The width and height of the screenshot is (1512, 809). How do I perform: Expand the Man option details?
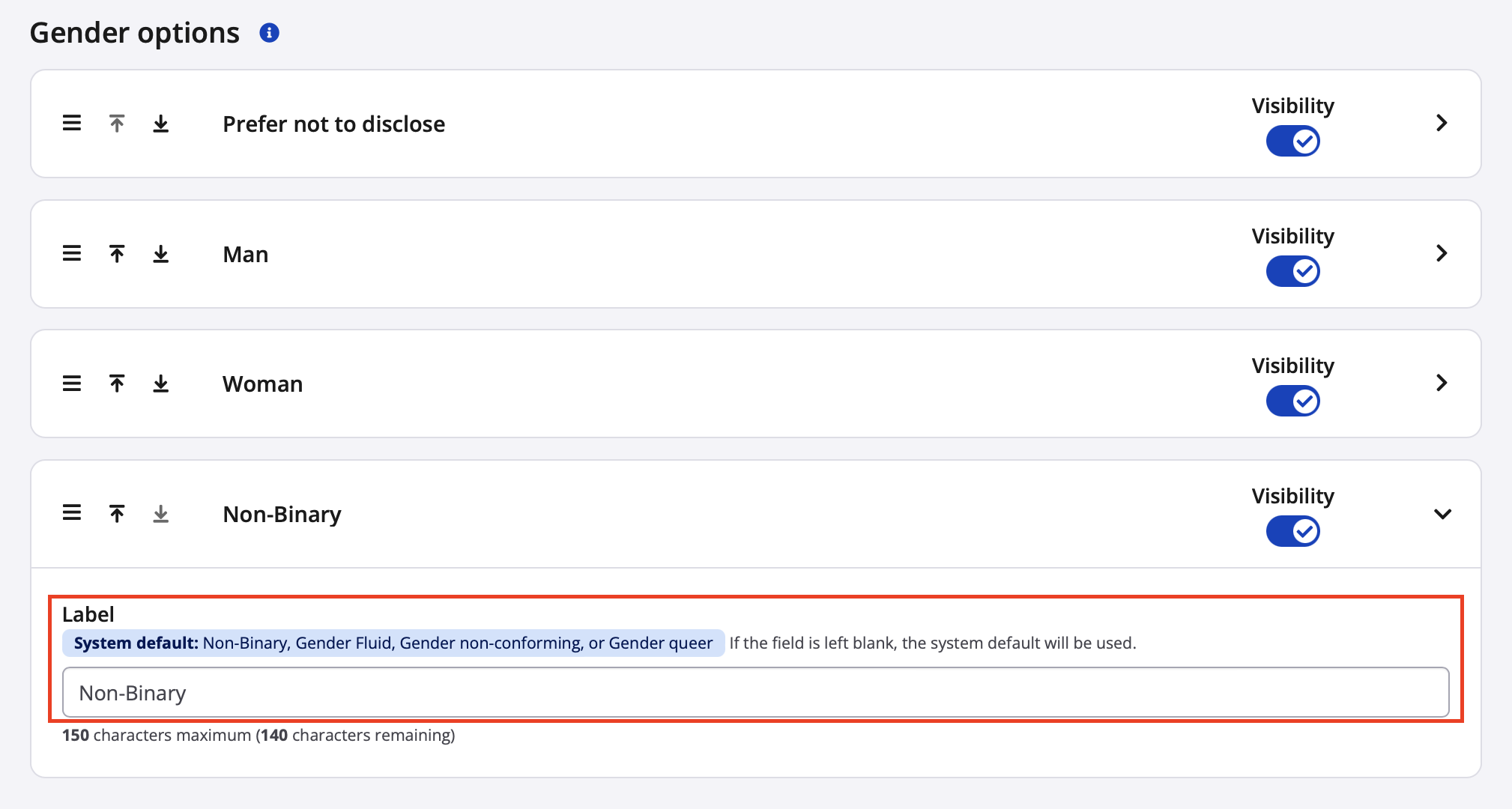click(1442, 253)
